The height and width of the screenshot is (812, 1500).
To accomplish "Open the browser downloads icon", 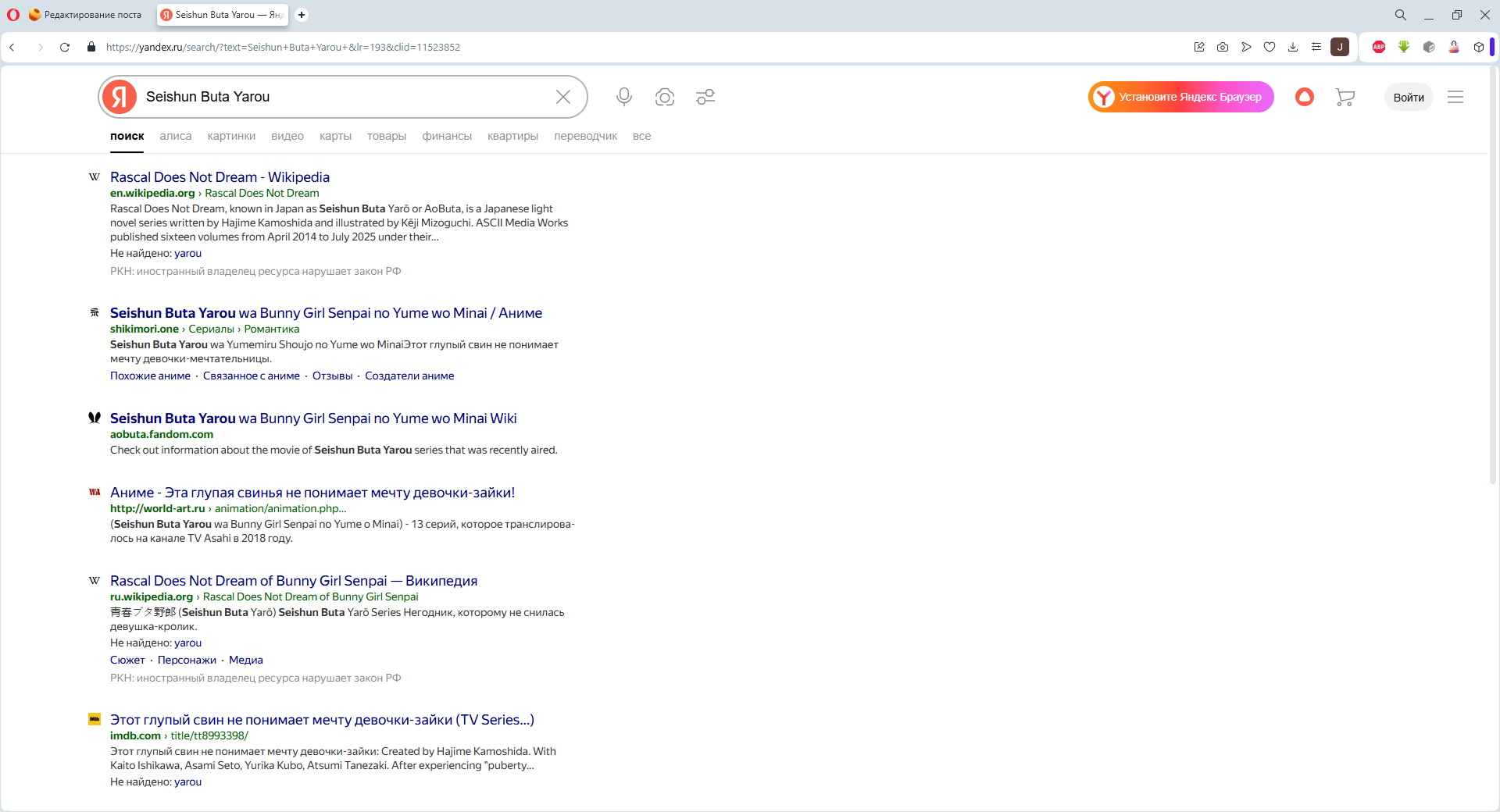I will (x=1293, y=47).
